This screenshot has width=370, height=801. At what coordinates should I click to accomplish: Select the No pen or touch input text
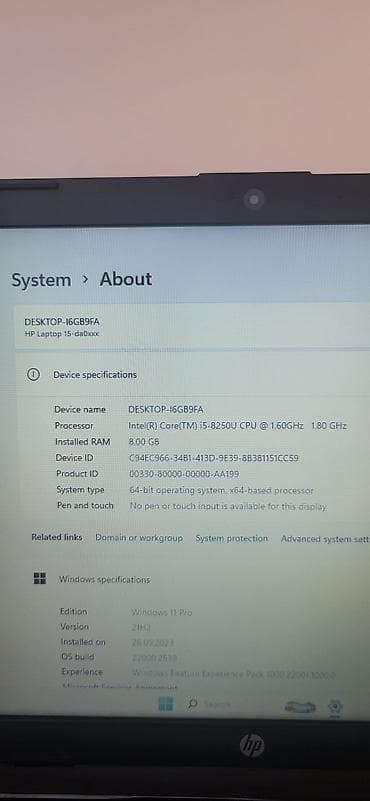228,506
